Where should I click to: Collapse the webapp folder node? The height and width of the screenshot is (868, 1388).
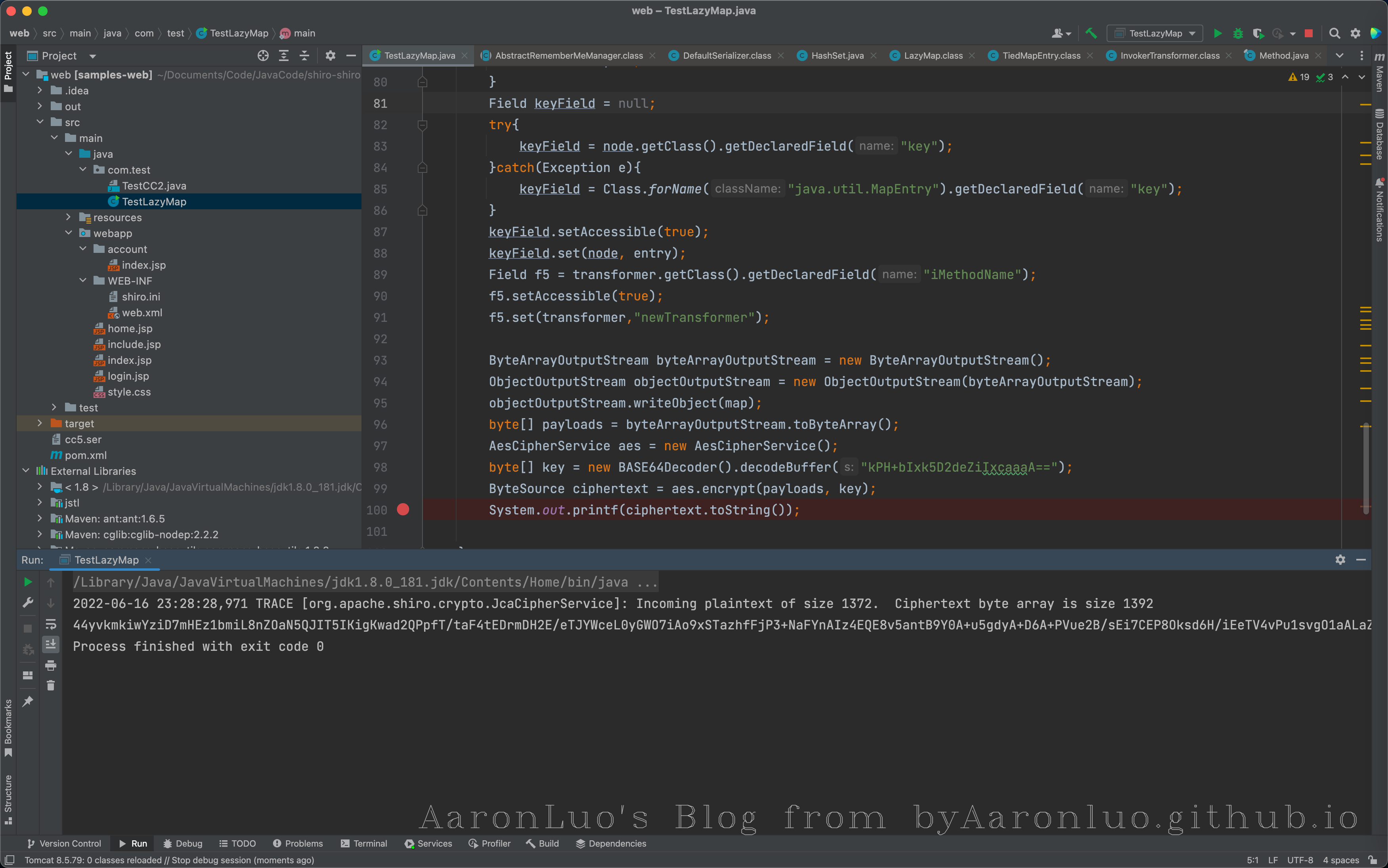tap(68, 233)
